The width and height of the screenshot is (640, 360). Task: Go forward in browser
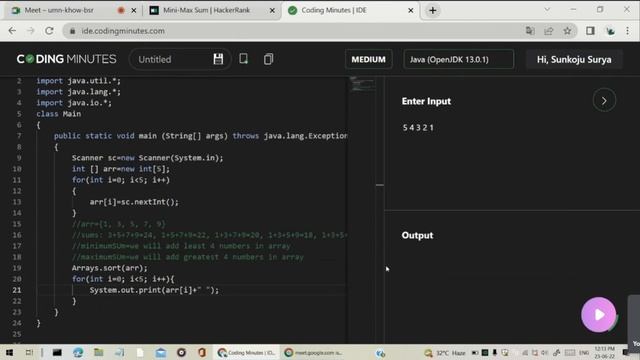tap(31, 31)
